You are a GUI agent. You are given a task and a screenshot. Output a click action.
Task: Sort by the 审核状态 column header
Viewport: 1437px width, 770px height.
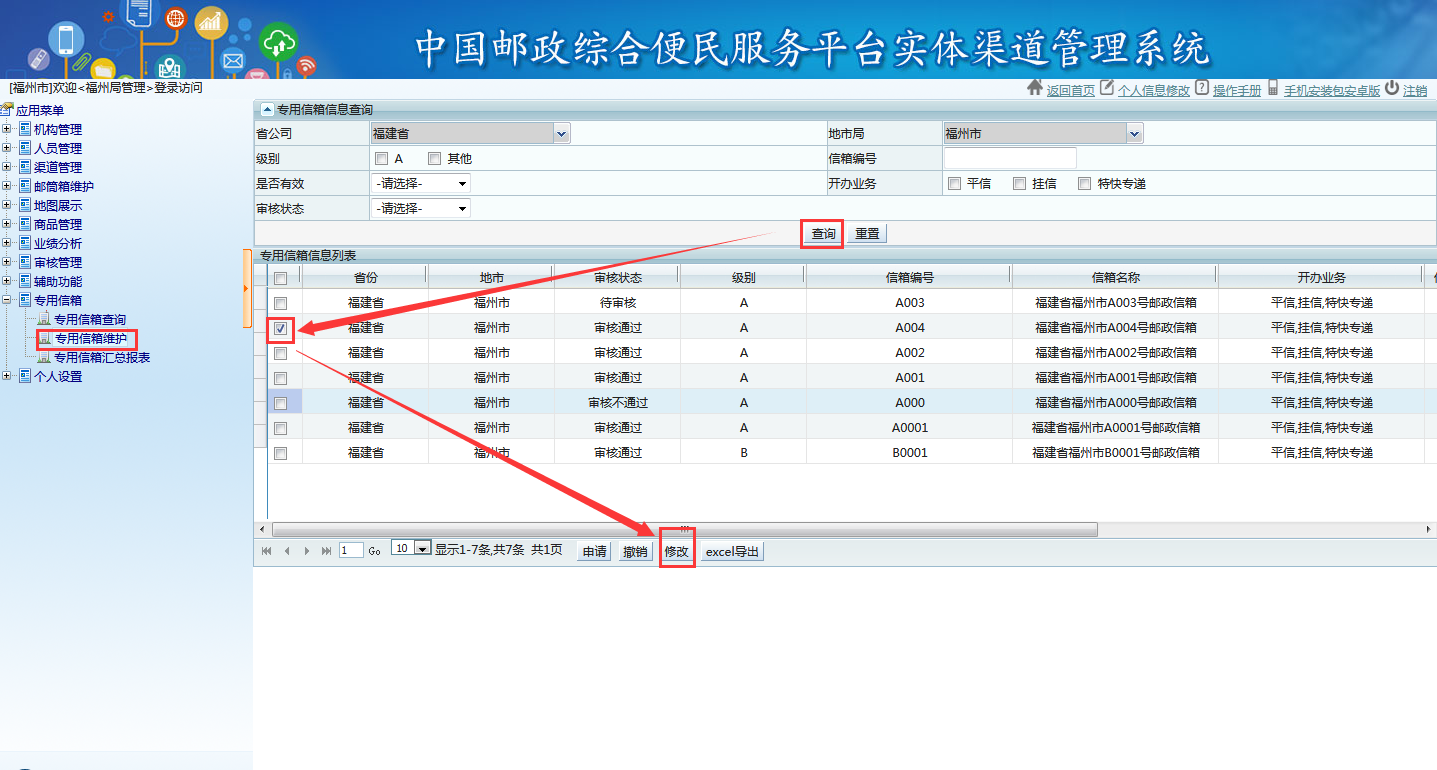617,277
